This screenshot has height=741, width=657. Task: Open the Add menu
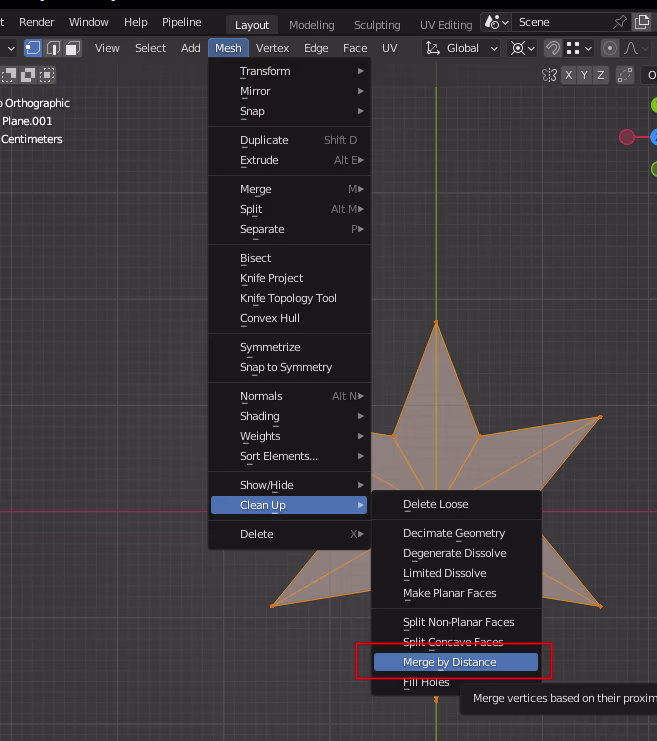pyautogui.click(x=190, y=48)
